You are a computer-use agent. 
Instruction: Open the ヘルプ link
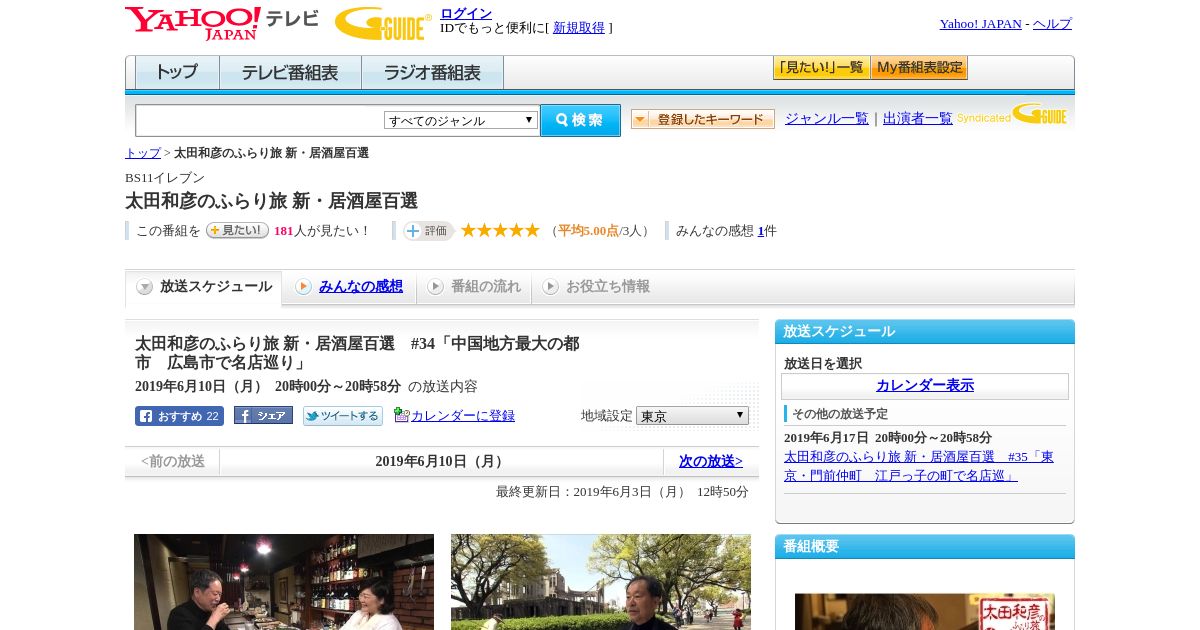point(1052,24)
